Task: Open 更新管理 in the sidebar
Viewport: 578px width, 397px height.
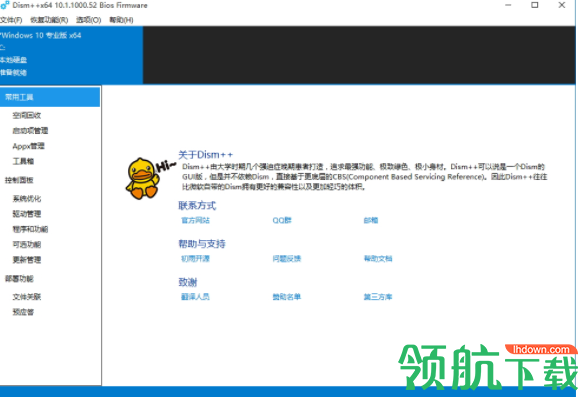Action: pyautogui.click(x=27, y=260)
